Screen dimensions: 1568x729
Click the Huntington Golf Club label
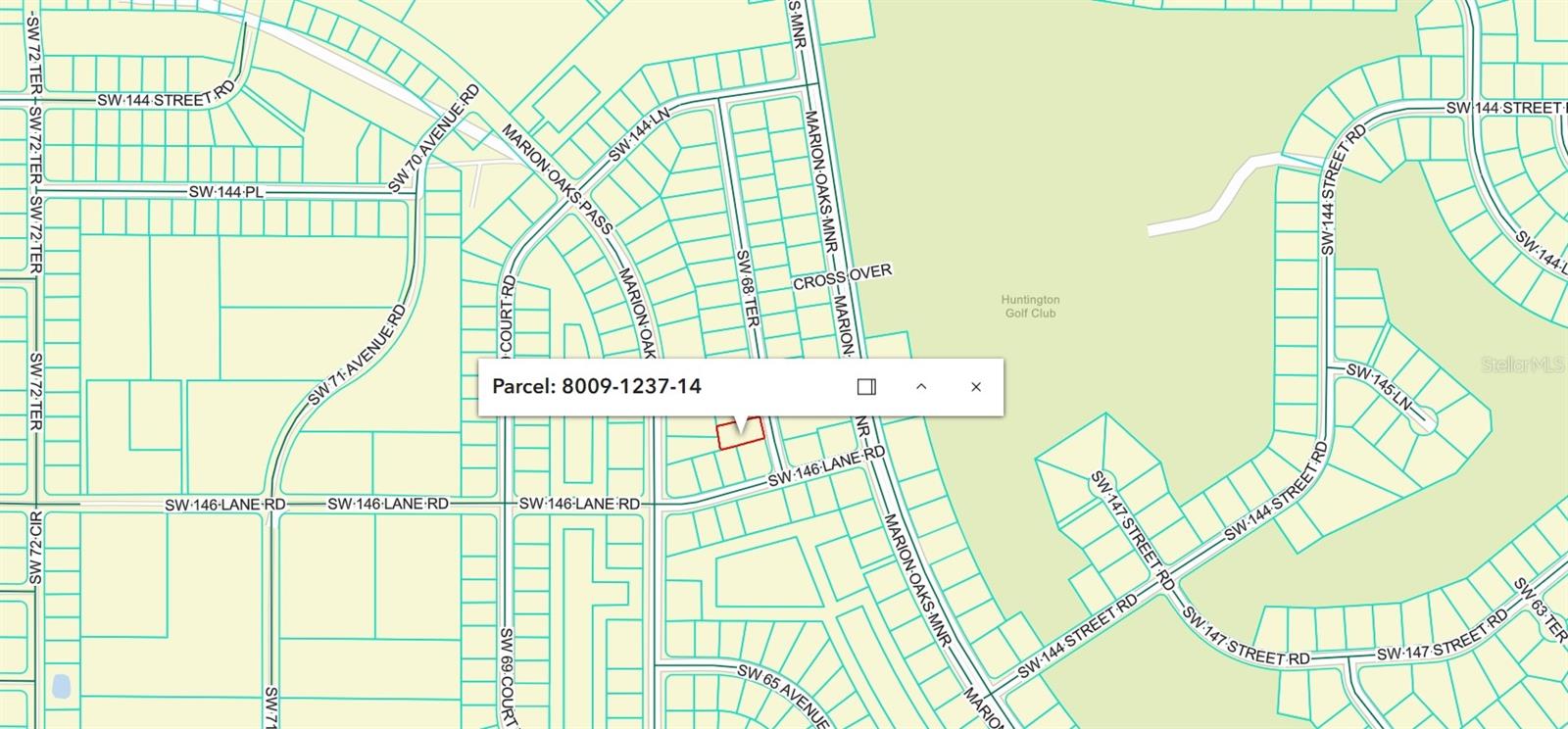click(1030, 307)
